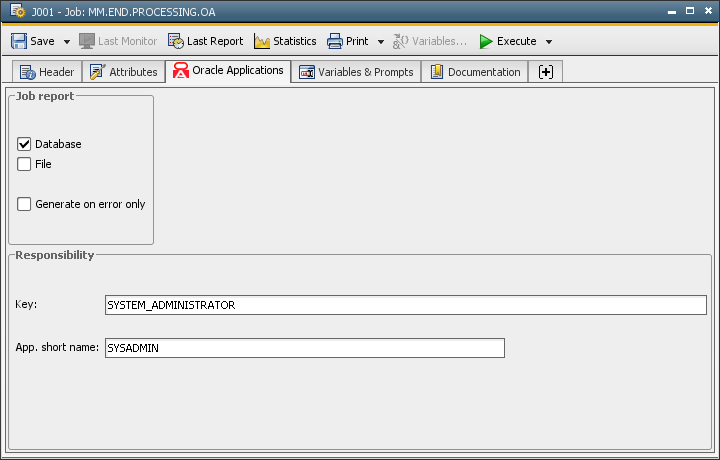Image resolution: width=720 pixels, height=460 pixels.
Task: Open the Documentation tab
Action: pyautogui.click(x=475, y=72)
